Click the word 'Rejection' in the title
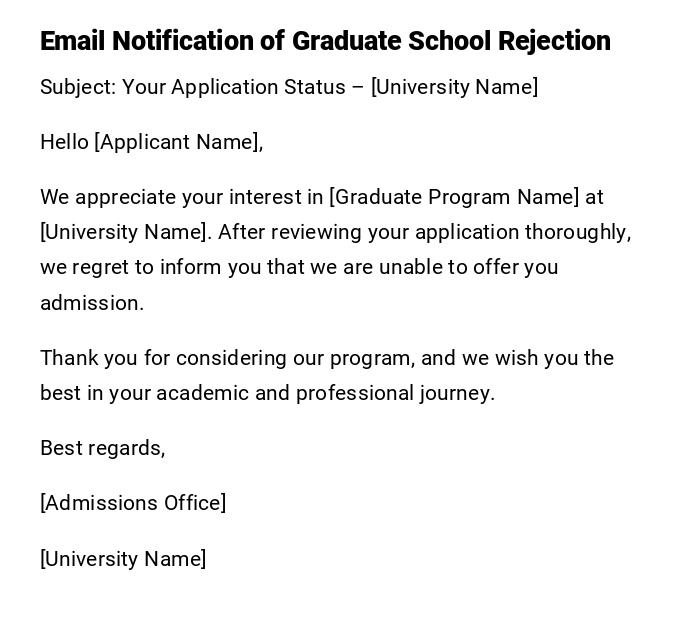Screen dimensions: 700x621 click(554, 41)
